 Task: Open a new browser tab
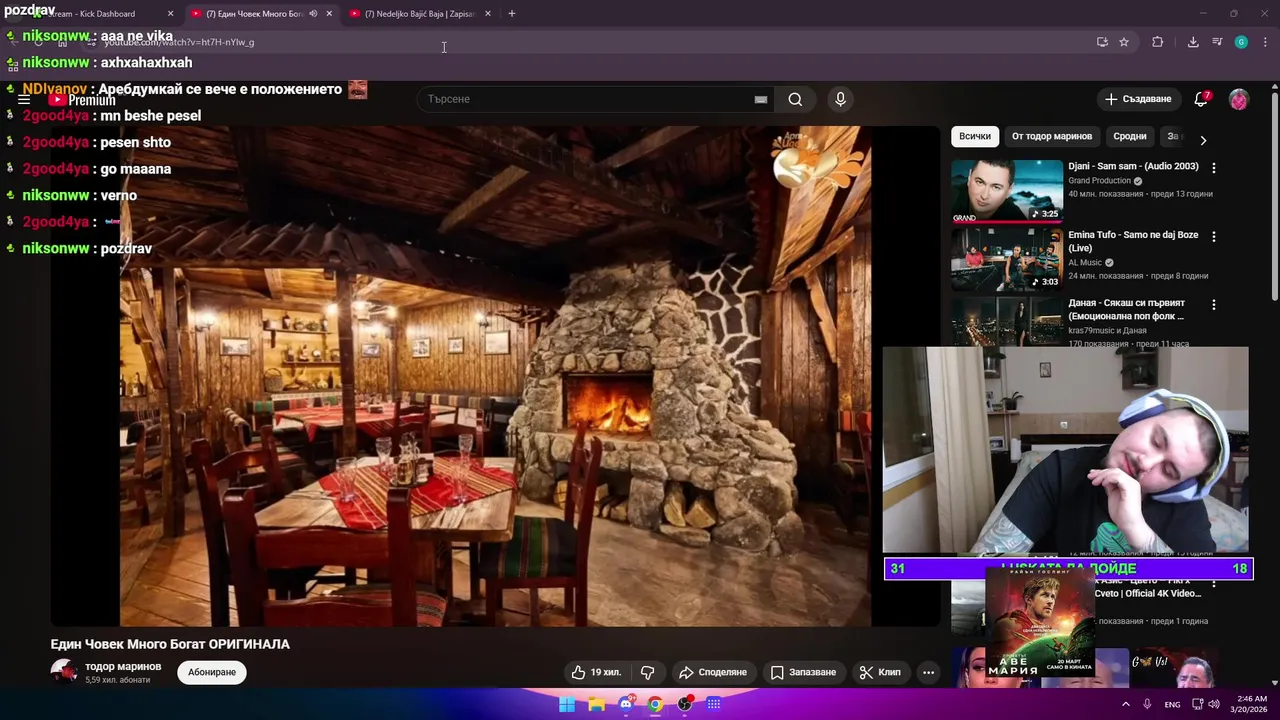[512, 14]
